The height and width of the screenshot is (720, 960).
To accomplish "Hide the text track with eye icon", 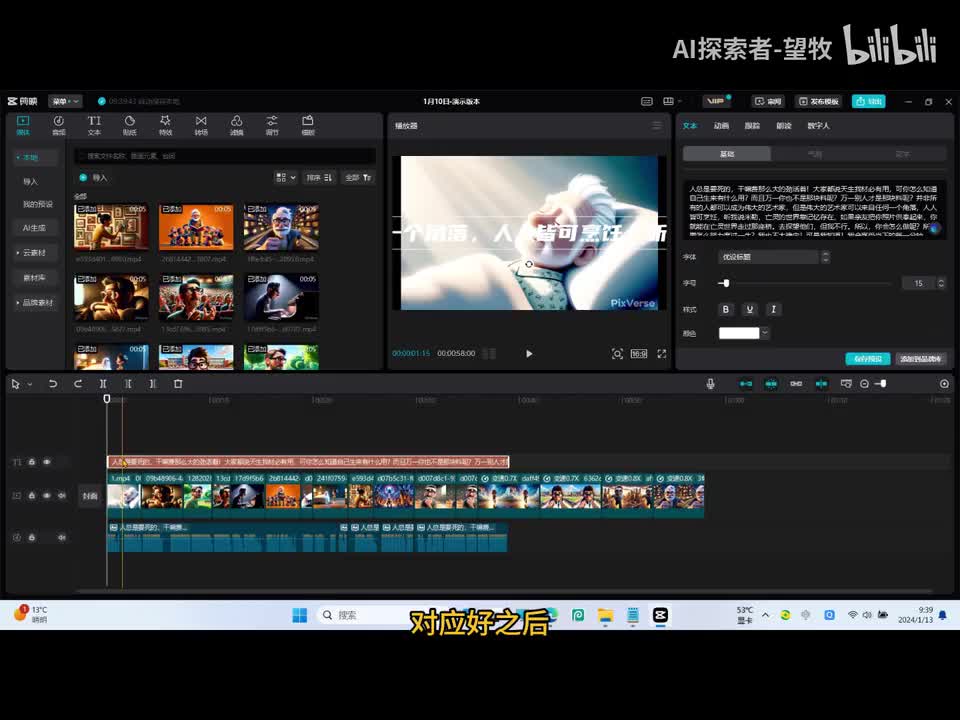I will click(x=46, y=462).
